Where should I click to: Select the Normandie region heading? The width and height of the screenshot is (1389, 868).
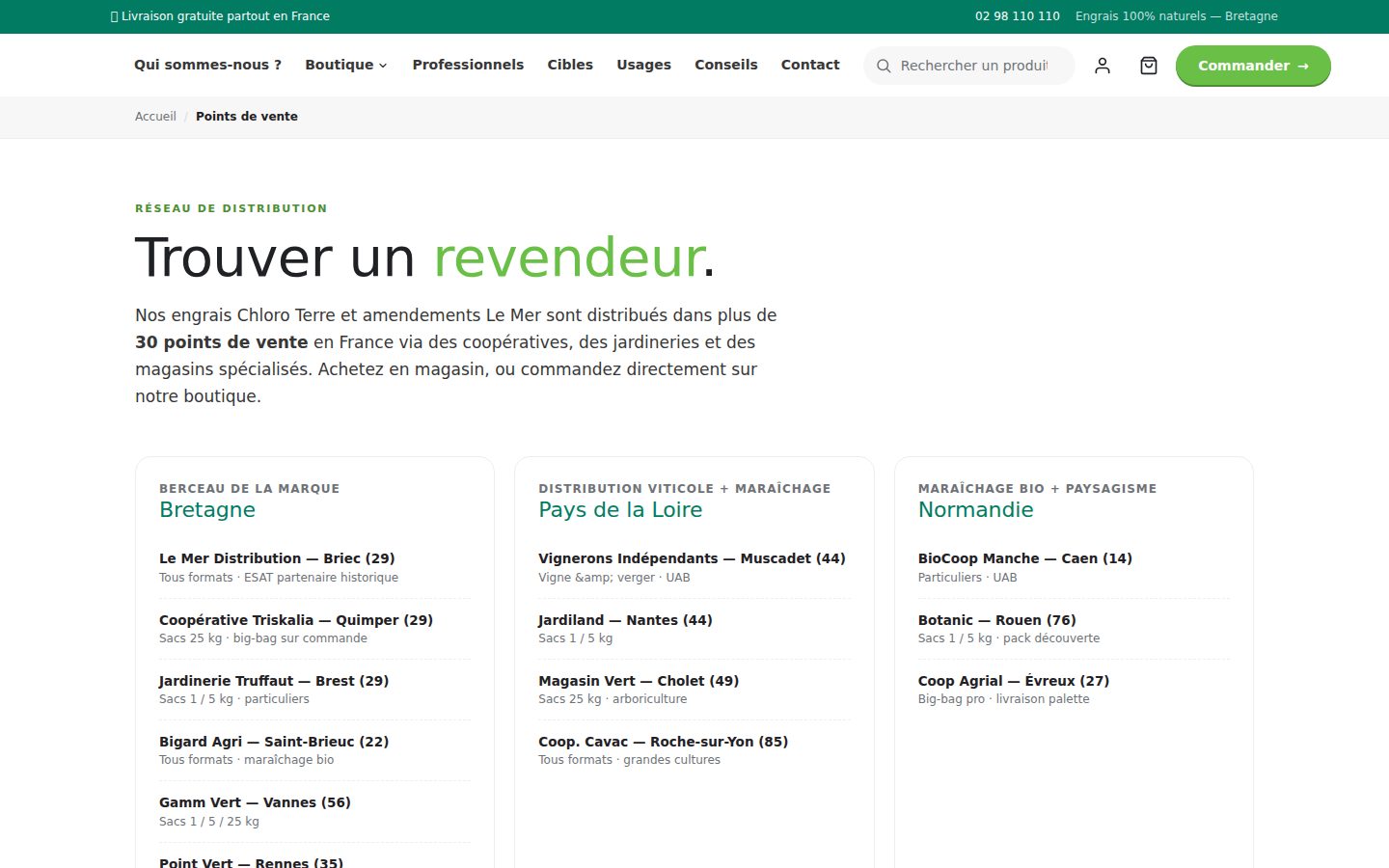(975, 510)
